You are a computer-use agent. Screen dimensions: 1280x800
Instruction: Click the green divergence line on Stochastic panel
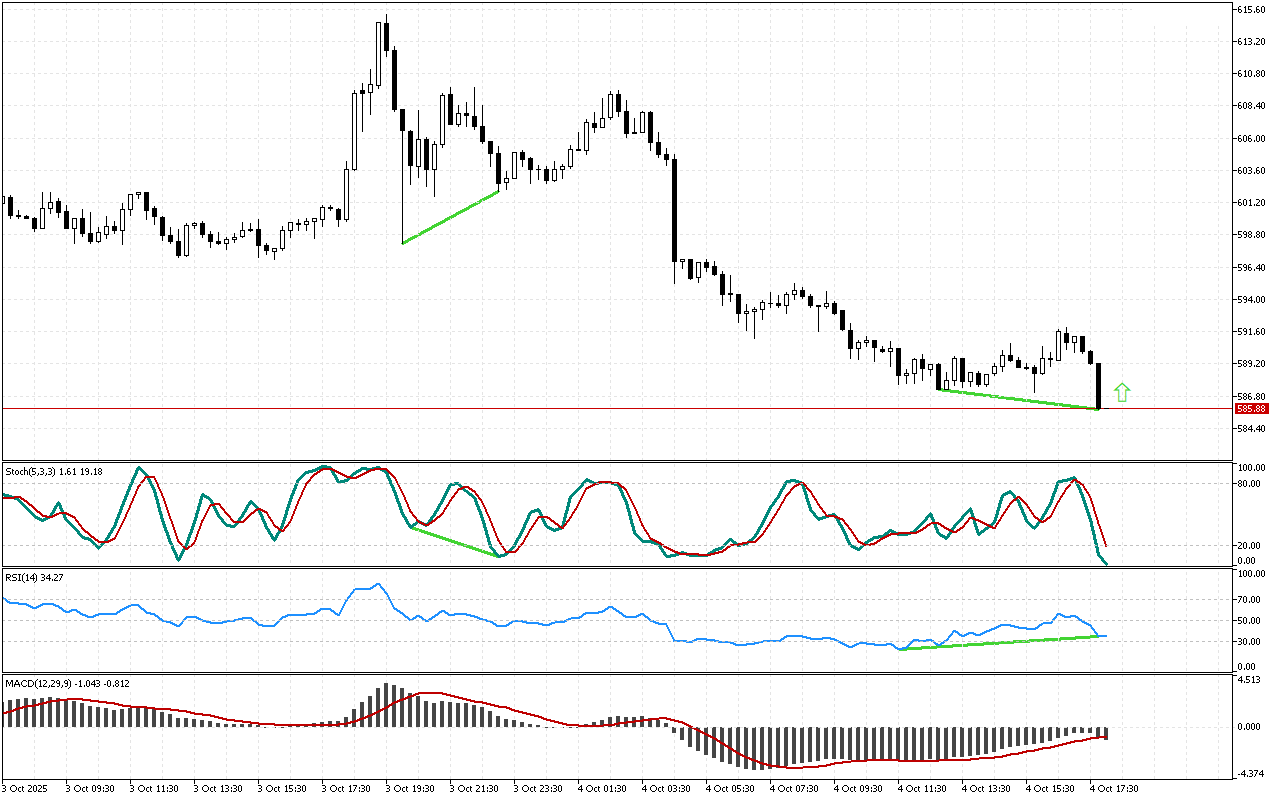455,541
